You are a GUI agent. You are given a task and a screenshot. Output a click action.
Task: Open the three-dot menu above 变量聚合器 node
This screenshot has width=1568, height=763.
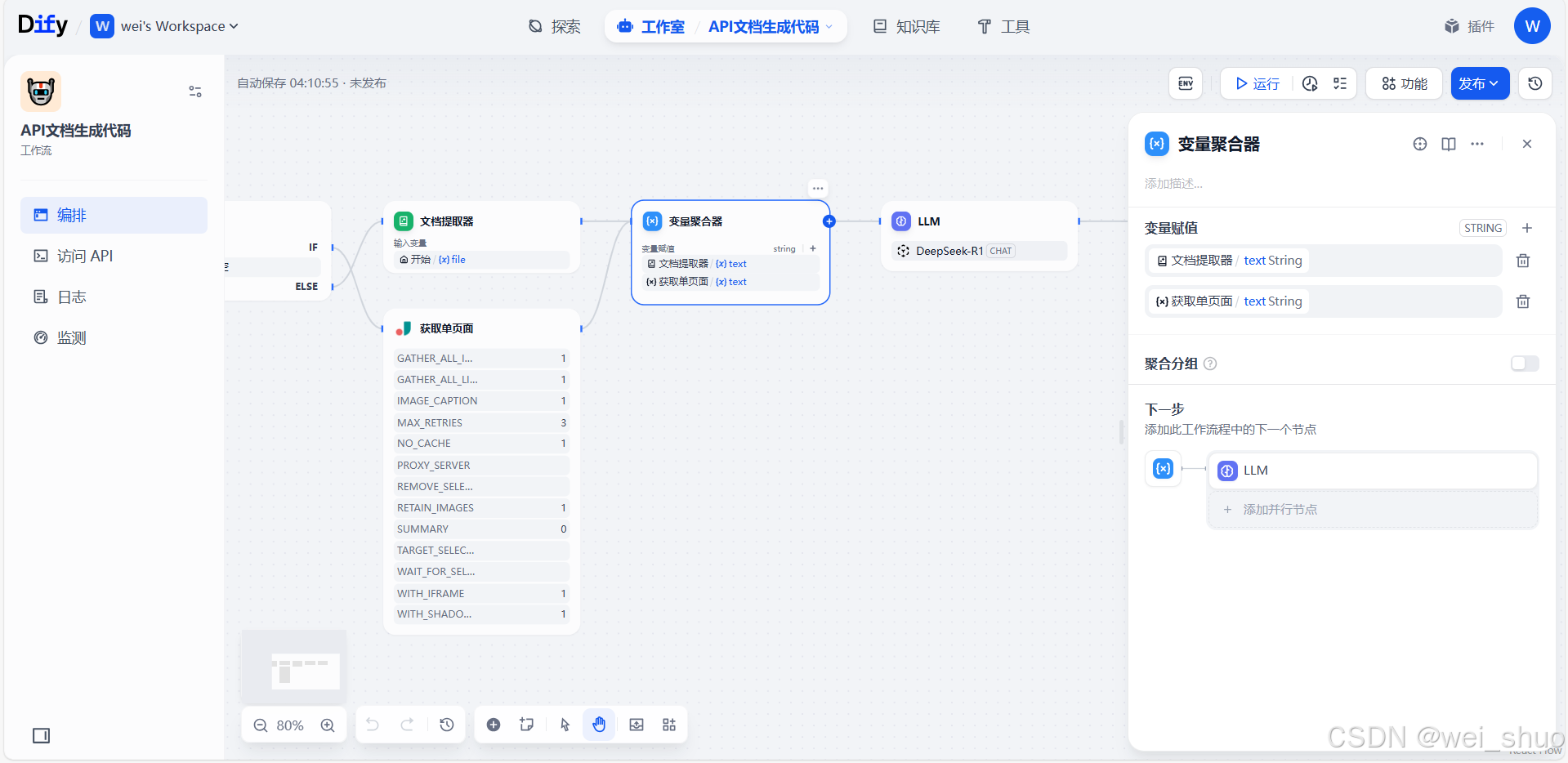(818, 188)
